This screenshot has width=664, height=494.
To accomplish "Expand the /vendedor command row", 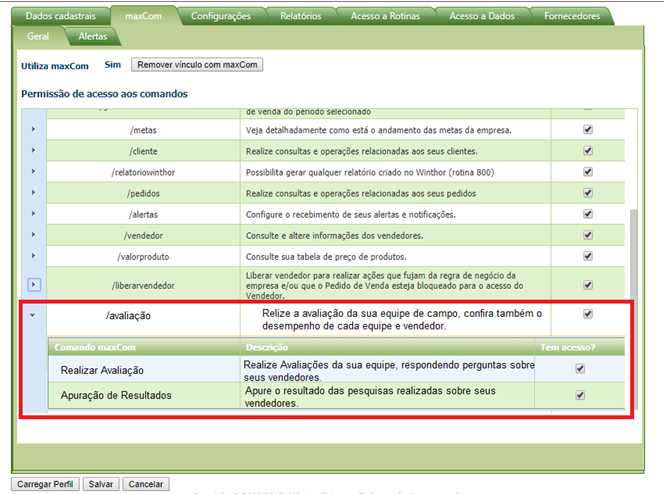I will point(34,235).
